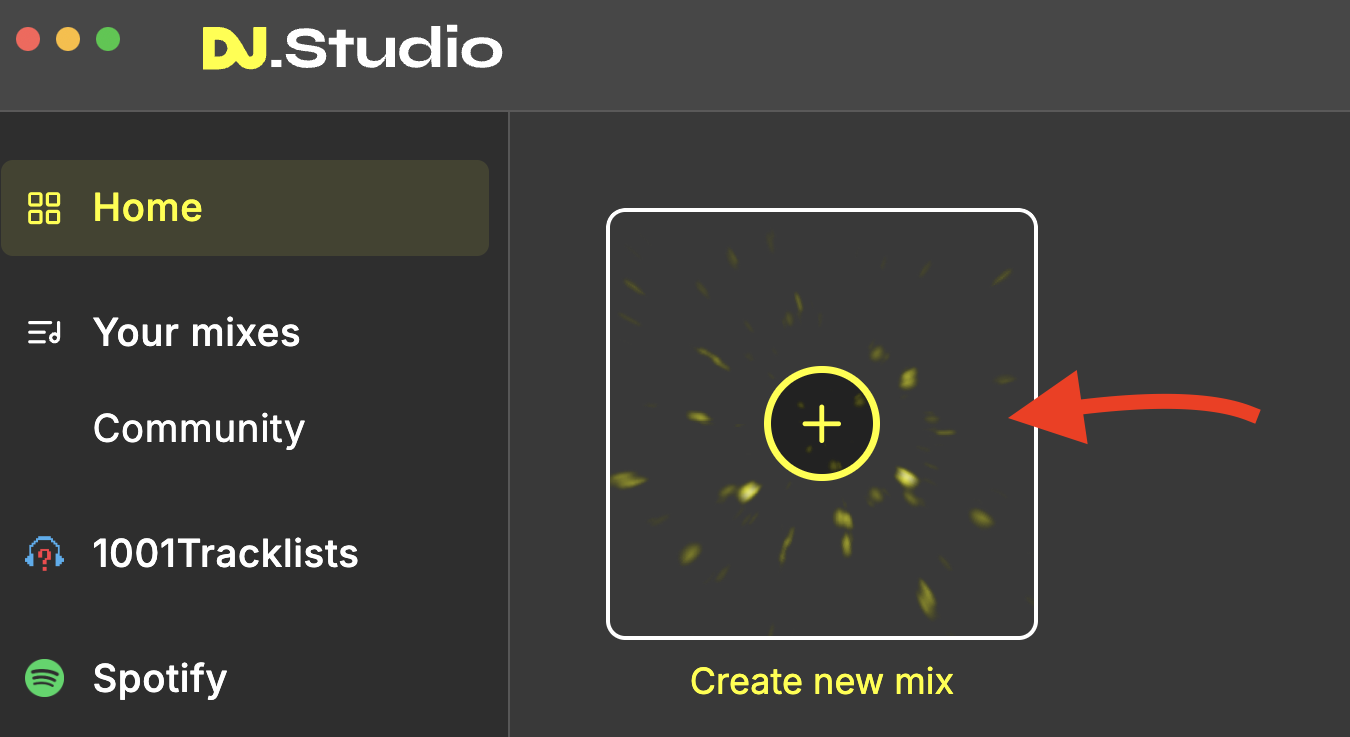Click the yellow DJ letters of the logo
Screen dimensions: 1350x737
click(x=235, y=48)
